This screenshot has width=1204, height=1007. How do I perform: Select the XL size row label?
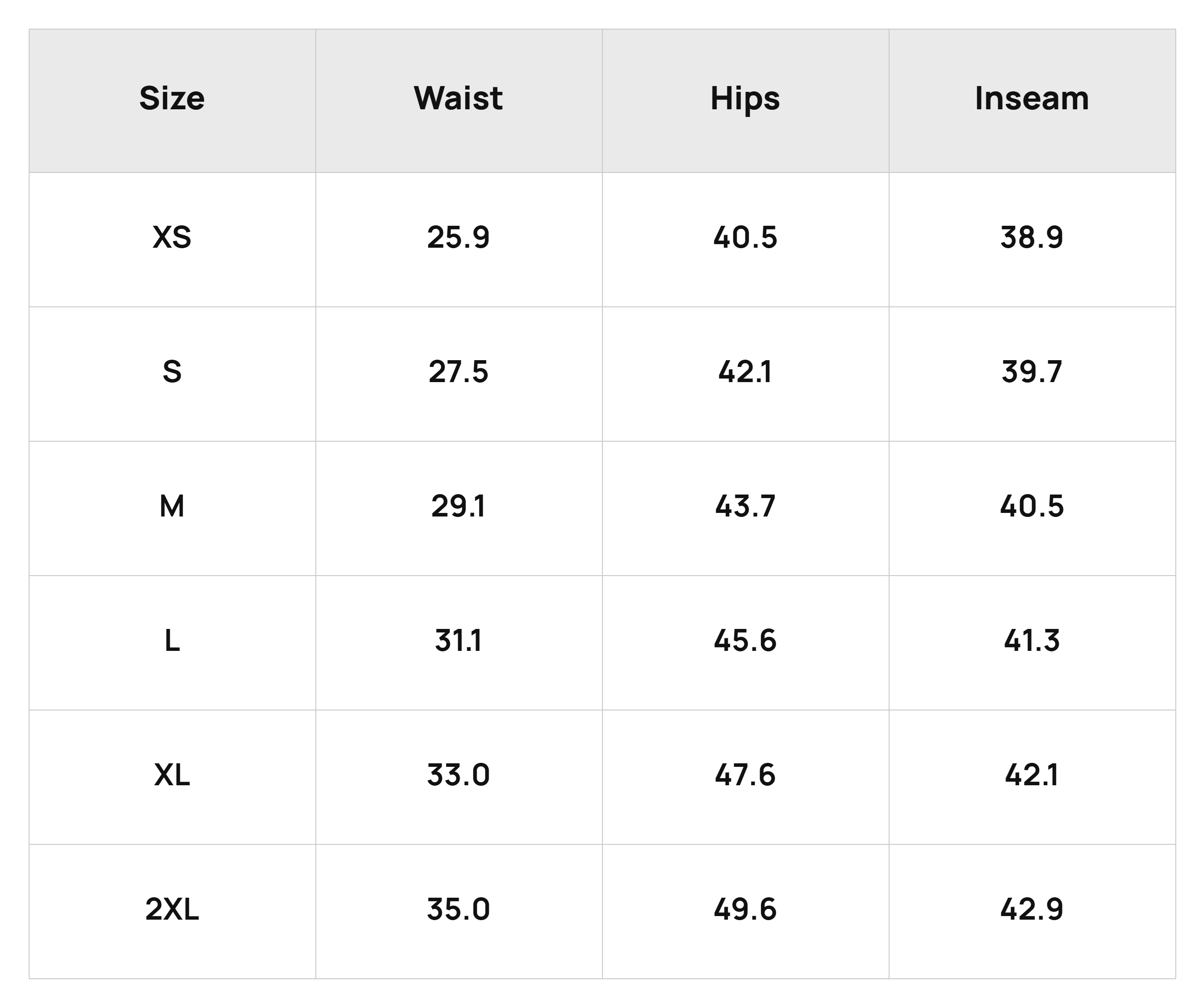click(x=172, y=775)
